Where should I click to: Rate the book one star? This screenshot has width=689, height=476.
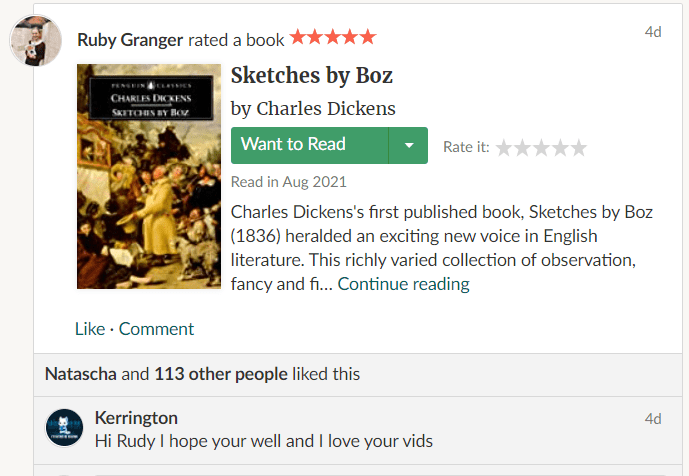pos(504,148)
